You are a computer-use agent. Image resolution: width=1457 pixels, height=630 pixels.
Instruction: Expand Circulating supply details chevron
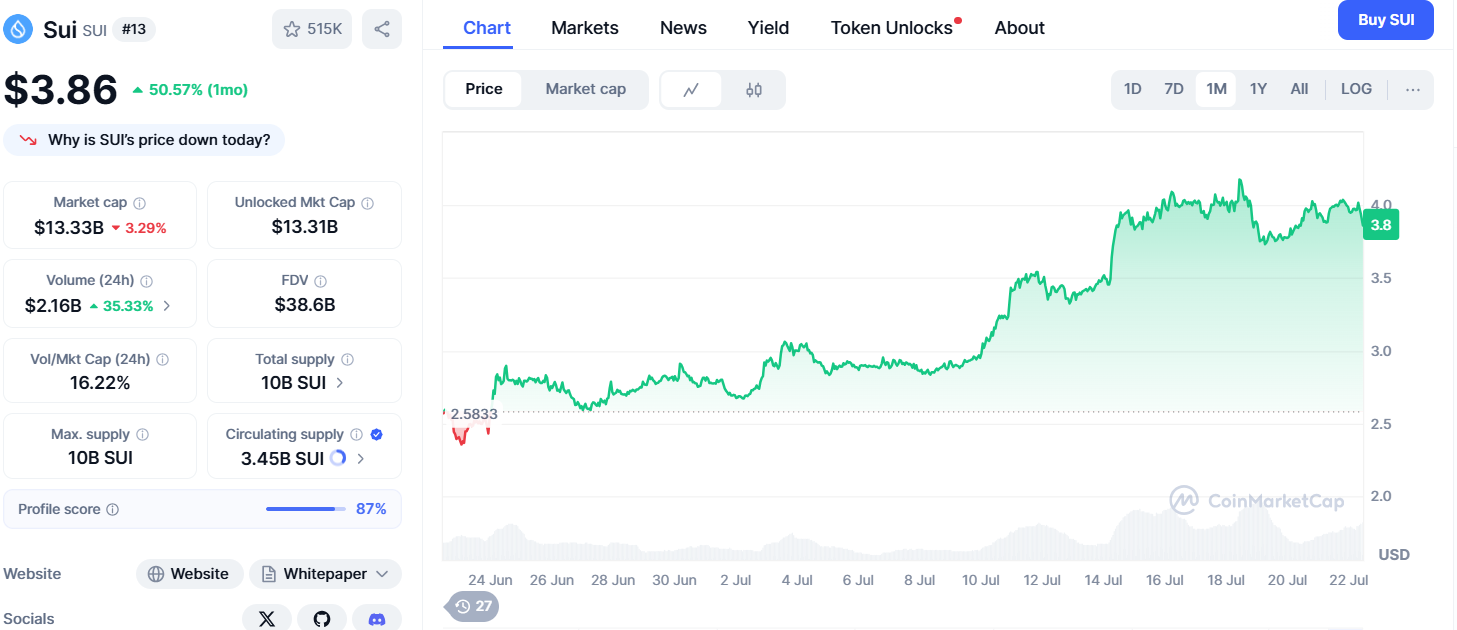click(360, 459)
